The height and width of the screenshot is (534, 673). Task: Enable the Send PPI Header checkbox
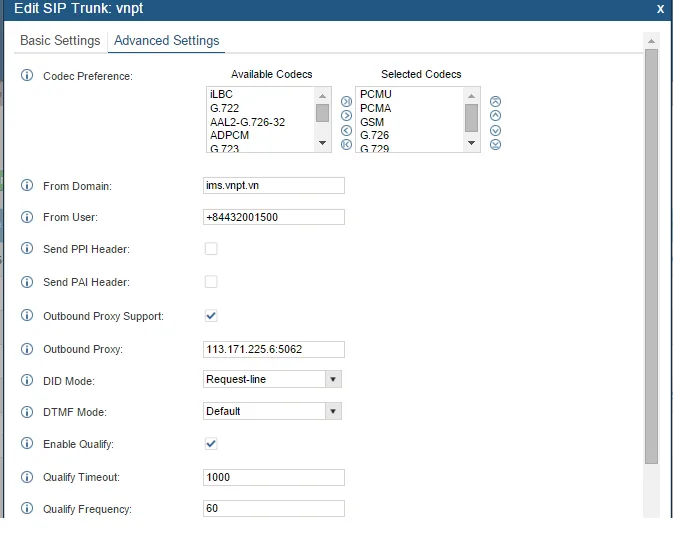(x=211, y=248)
